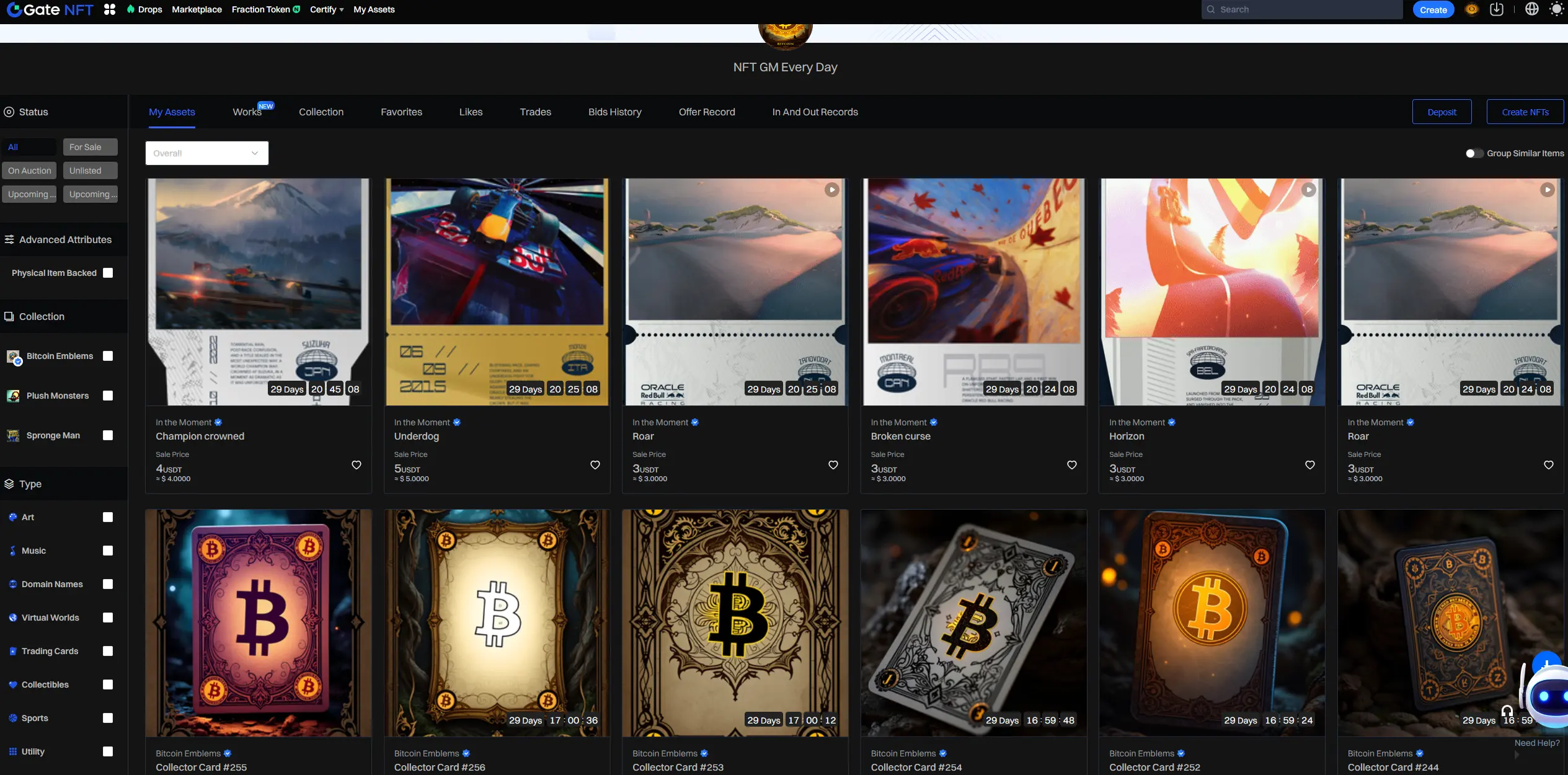Open Marketplace in top navigation
The width and height of the screenshot is (1568, 775).
coord(197,9)
